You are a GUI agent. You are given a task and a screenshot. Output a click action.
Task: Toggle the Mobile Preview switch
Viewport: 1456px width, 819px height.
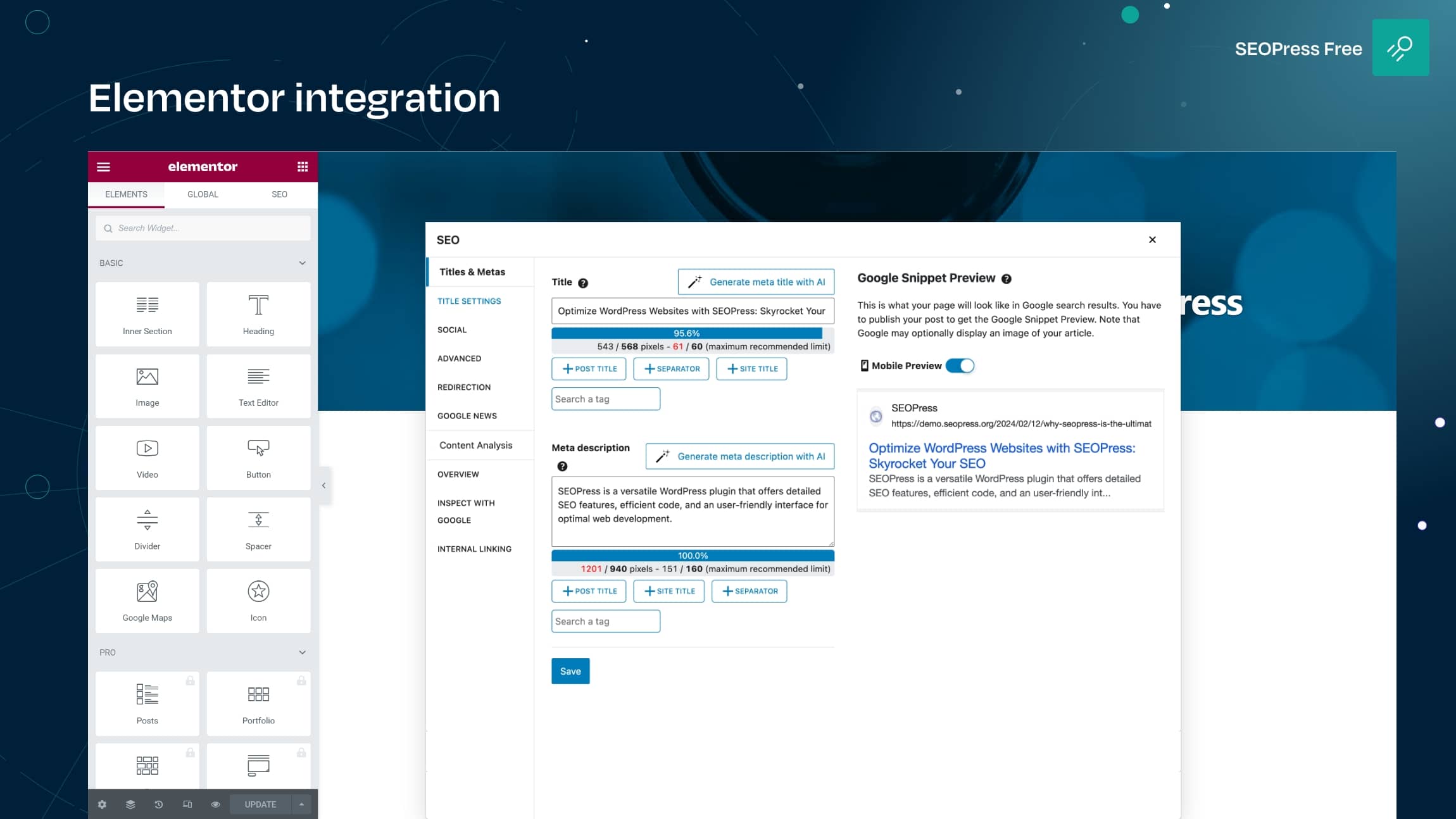tap(959, 365)
